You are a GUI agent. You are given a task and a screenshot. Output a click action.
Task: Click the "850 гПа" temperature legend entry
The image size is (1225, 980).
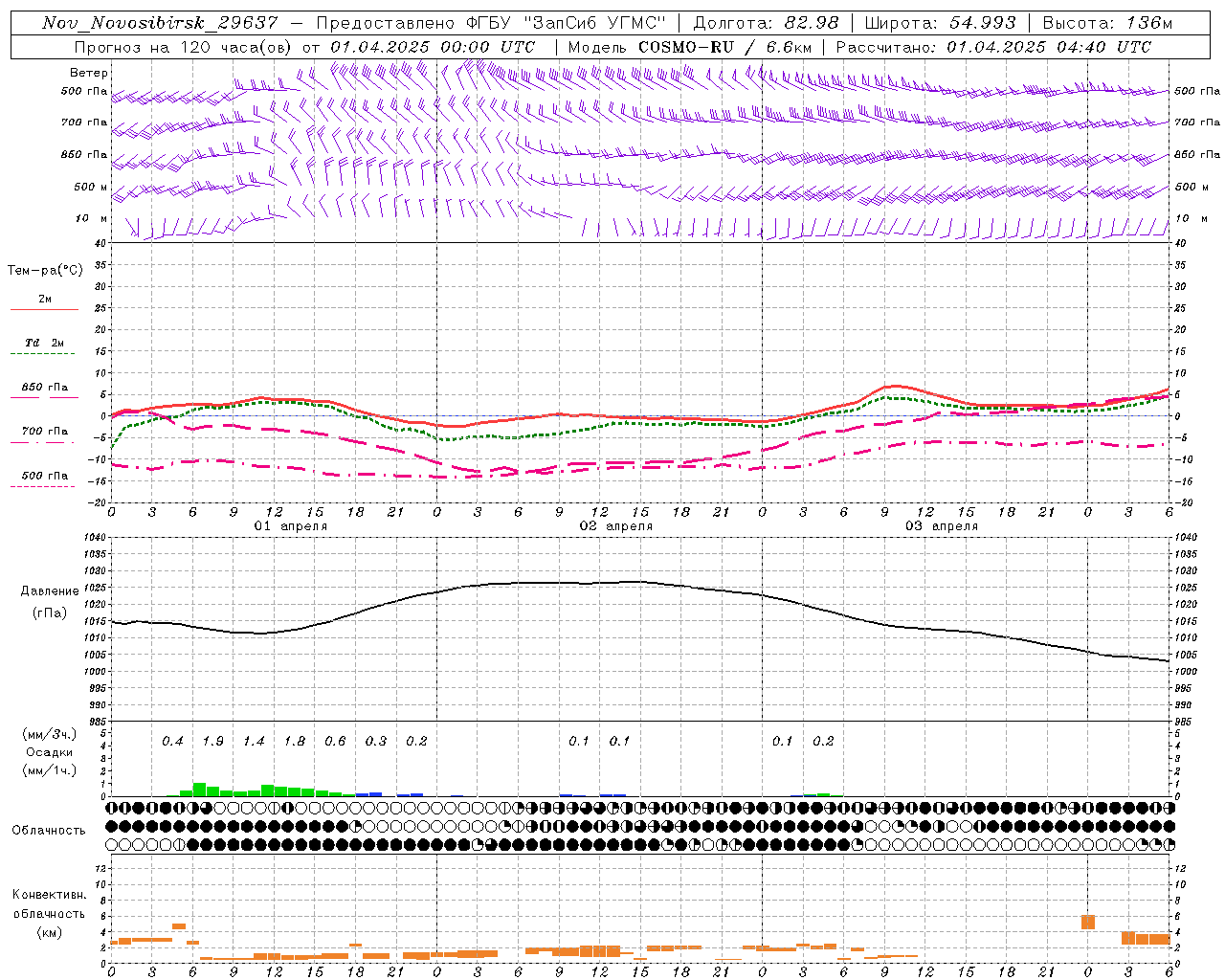point(45,388)
